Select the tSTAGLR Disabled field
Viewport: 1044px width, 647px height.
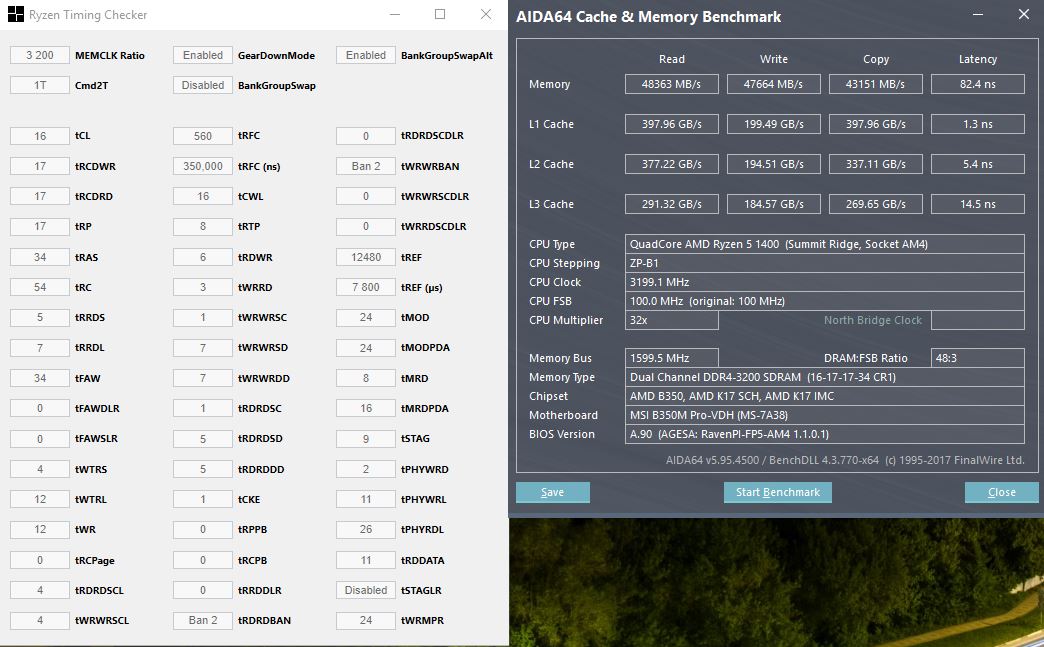tap(366, 590)
